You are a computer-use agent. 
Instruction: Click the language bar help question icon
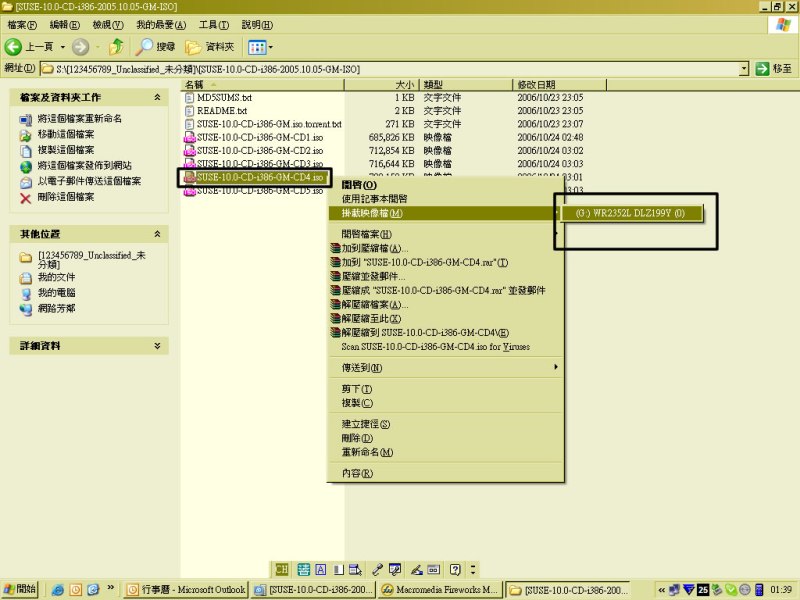point(455,569)
